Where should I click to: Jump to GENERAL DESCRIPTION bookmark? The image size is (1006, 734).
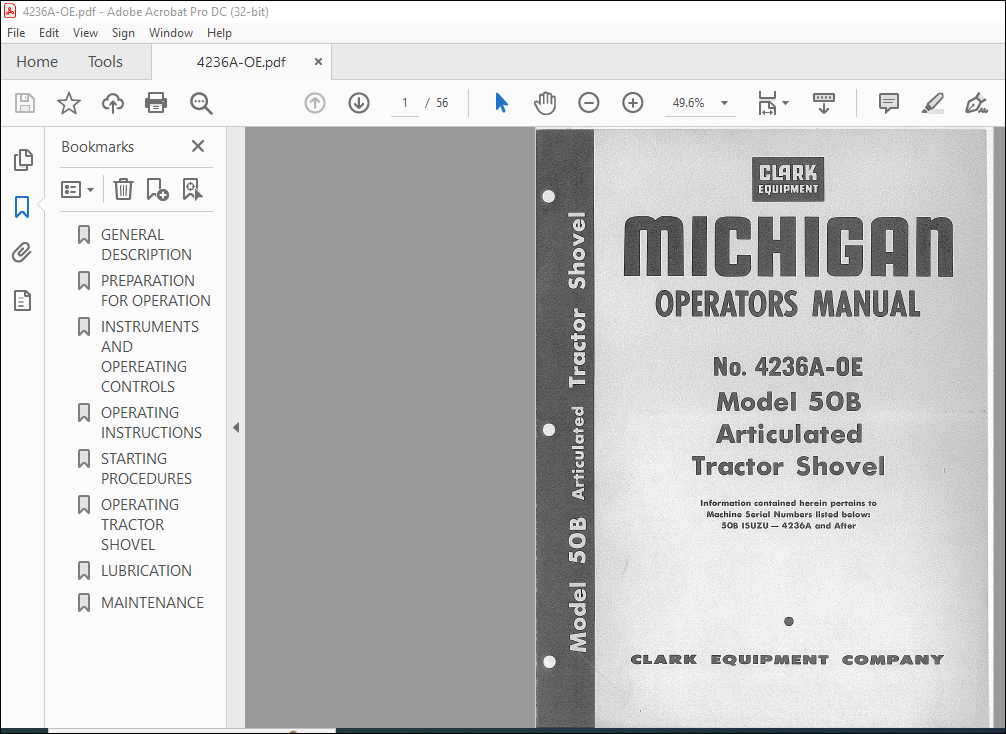(x=146, y=244)
